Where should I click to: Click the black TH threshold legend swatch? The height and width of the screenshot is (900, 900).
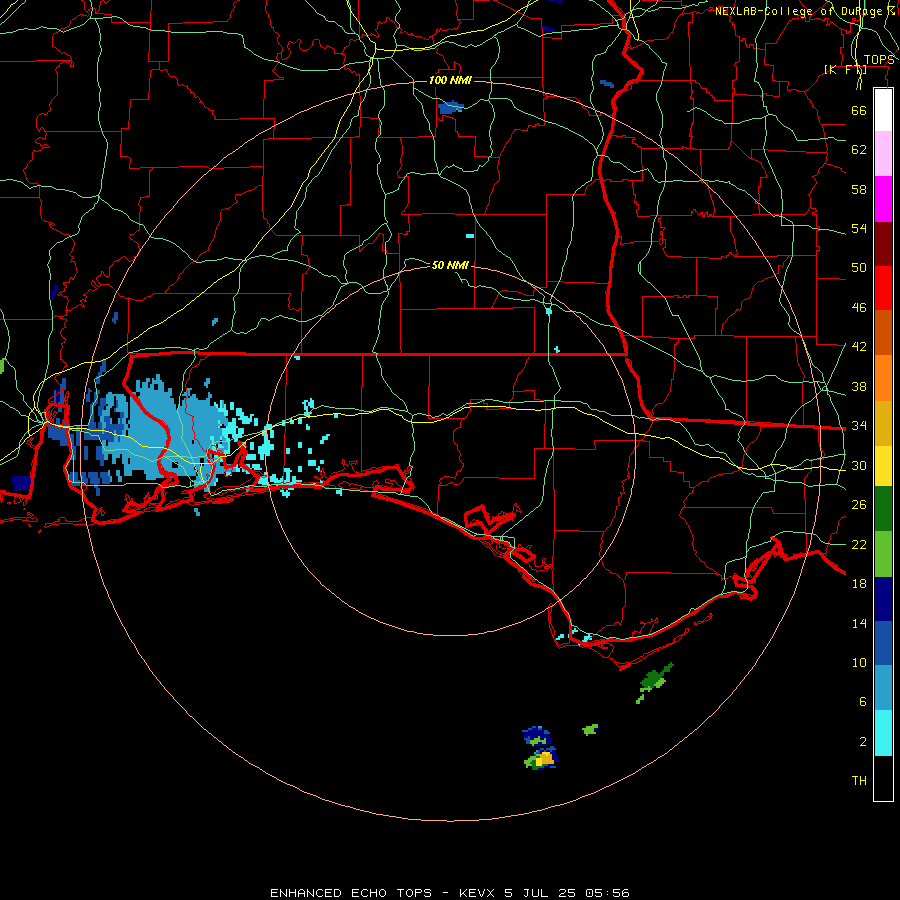(883, 778)
